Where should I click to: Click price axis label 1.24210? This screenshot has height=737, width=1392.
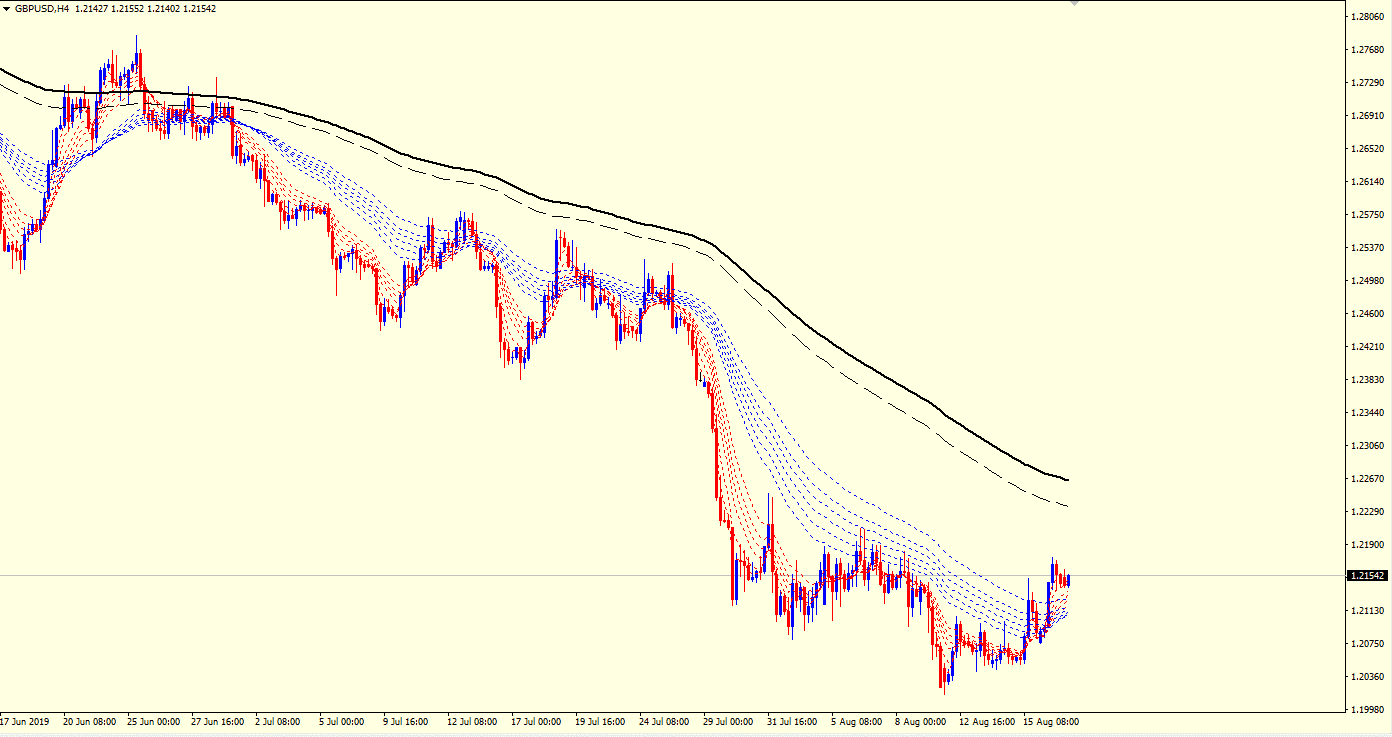(x=1366, y=347)
